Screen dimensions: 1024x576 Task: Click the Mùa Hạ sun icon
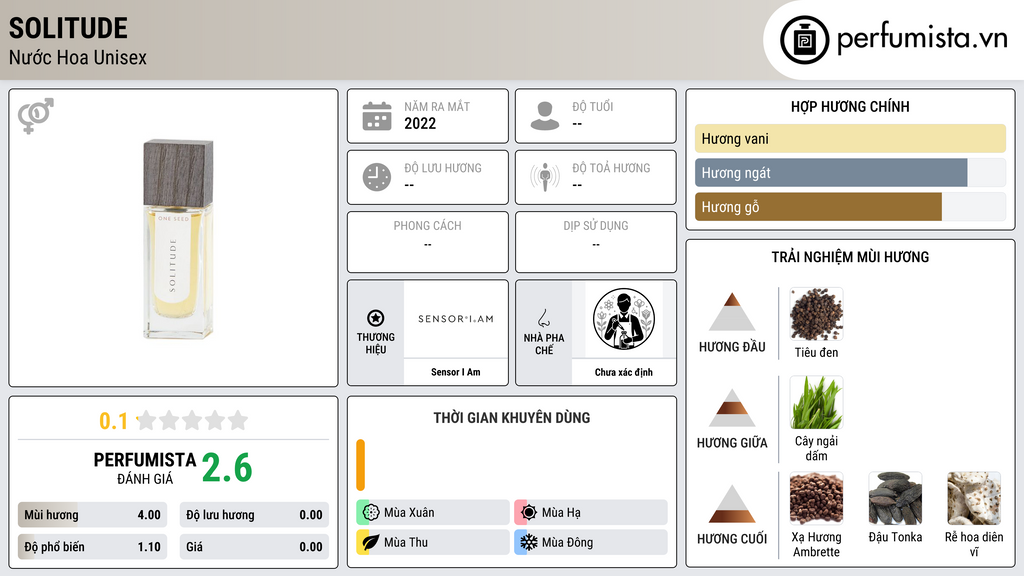point(528,513)
